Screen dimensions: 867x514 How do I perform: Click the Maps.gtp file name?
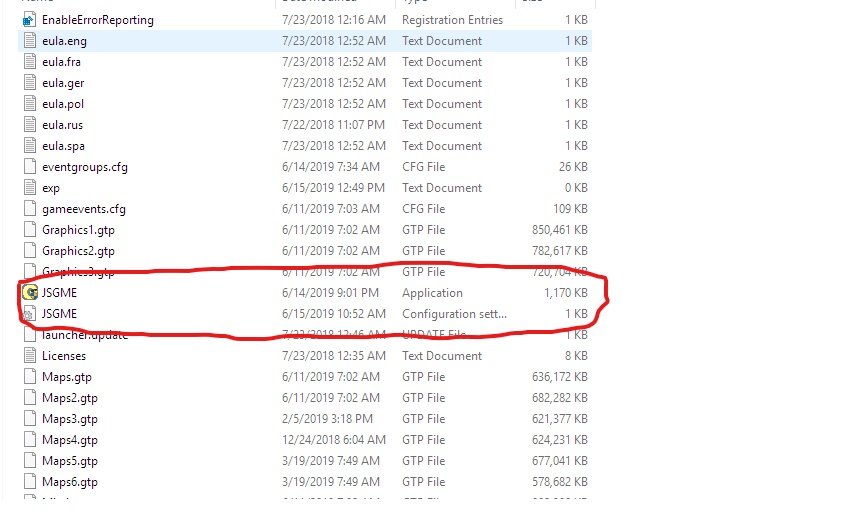click(x=67, y=377)
